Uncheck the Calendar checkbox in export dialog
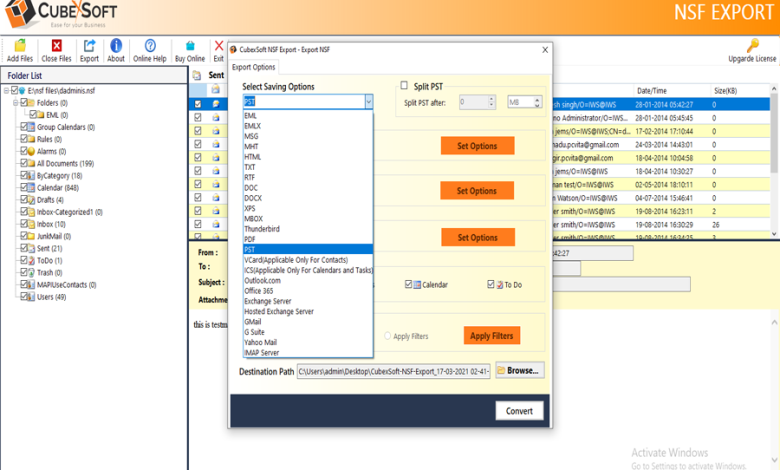The height and width of the screenshot is (470, 780). click(408, 284)
